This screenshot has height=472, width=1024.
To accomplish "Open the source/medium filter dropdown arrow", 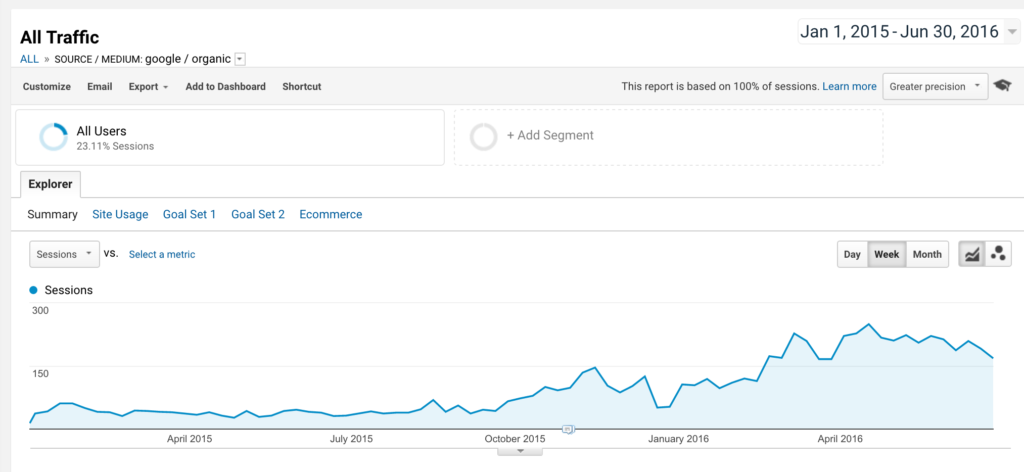I will click(240, 59).
